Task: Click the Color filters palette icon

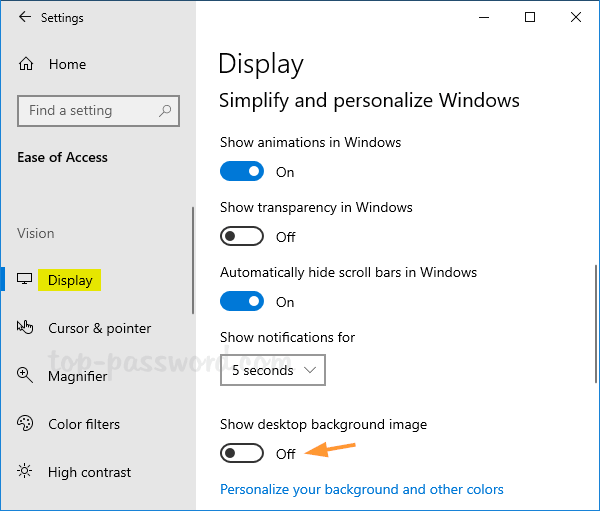Action: point(26,424)
